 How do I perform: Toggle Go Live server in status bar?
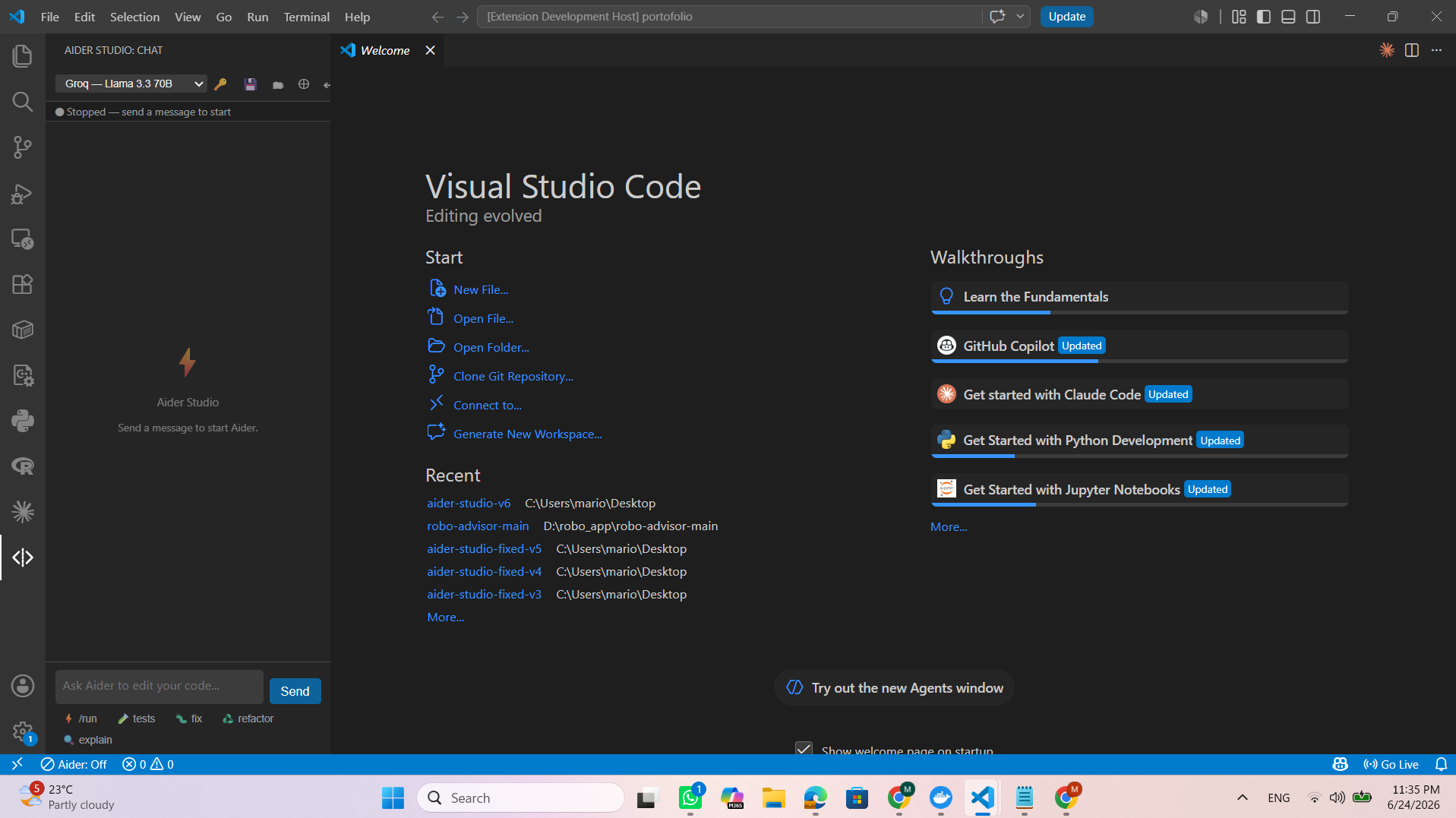coord(1391,764)
